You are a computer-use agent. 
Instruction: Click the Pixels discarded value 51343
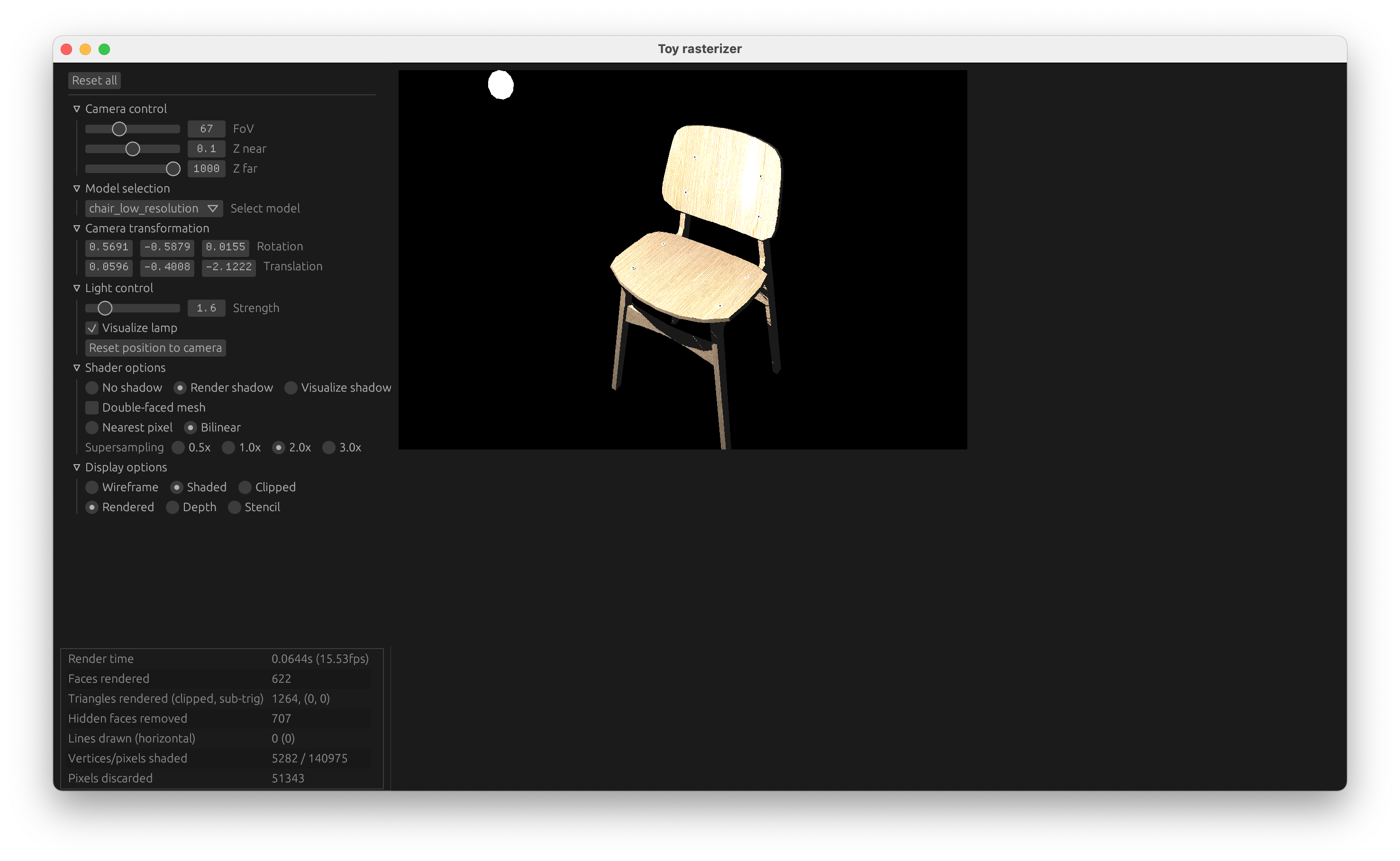click(x=288, y=779)
